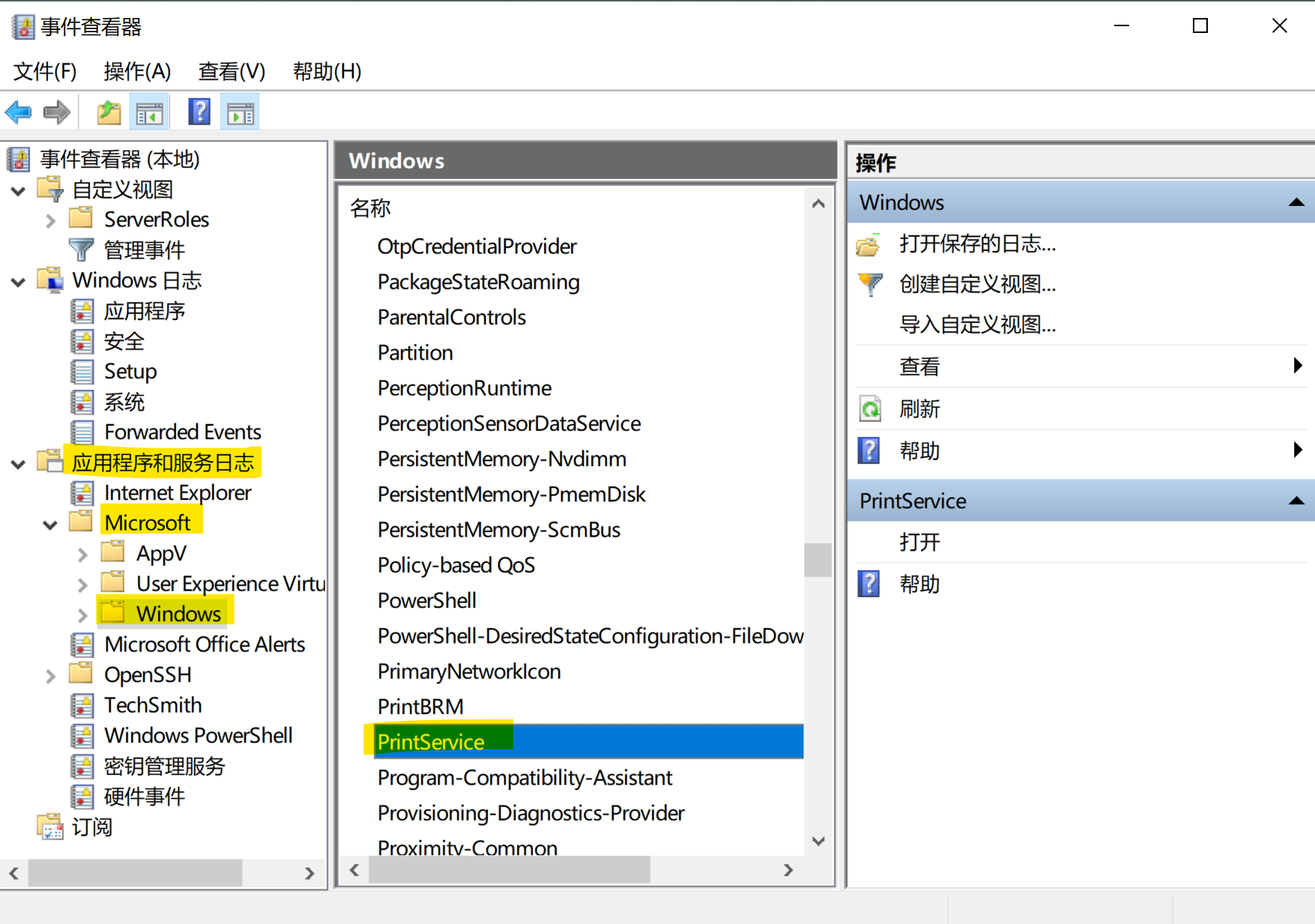Click the 打开保存的日志 folder icon
This screenshot has height=924, width=1315.
869,244
